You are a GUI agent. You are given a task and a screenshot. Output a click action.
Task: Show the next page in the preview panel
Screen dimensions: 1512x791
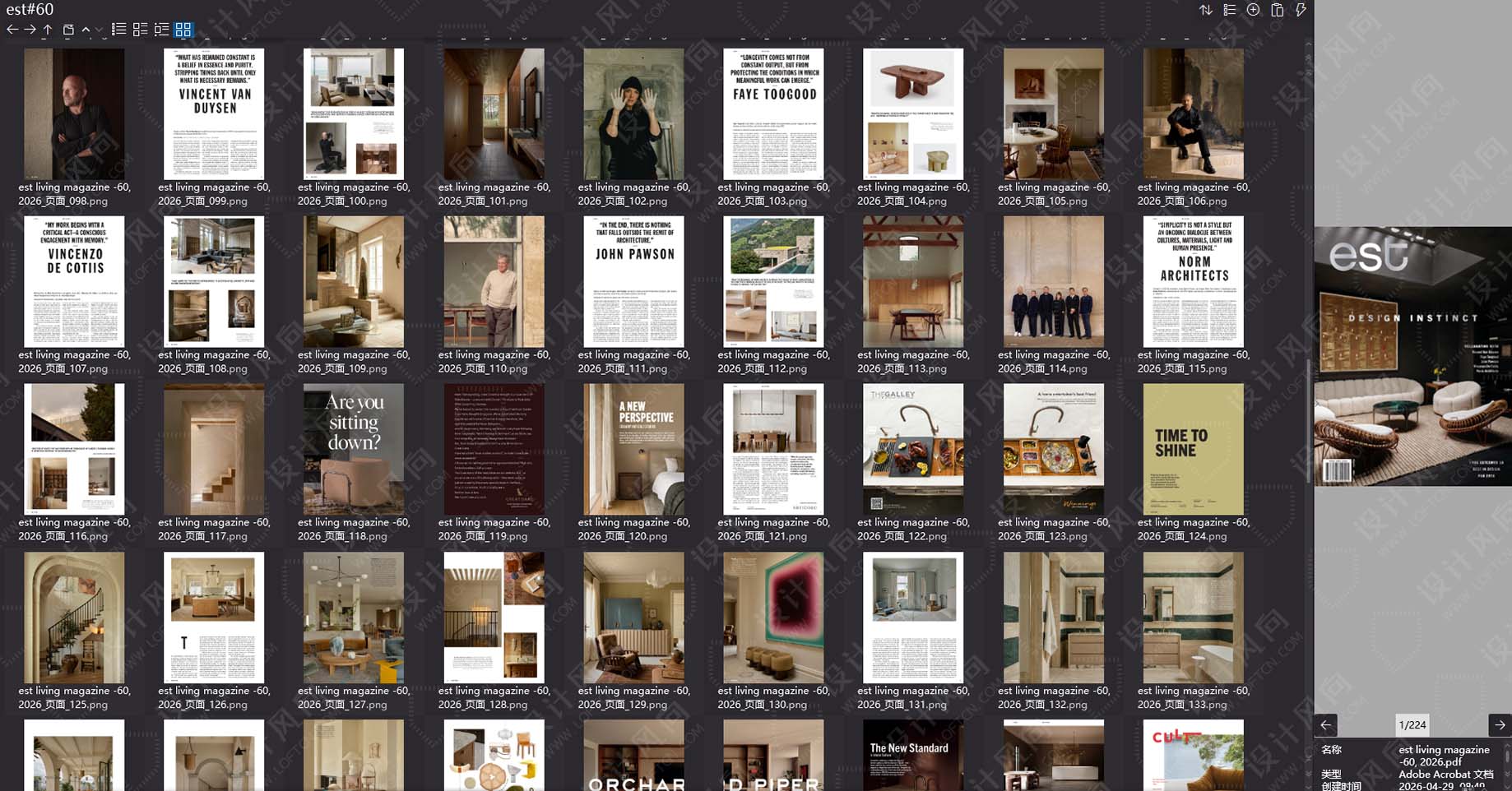point(1500,725)
